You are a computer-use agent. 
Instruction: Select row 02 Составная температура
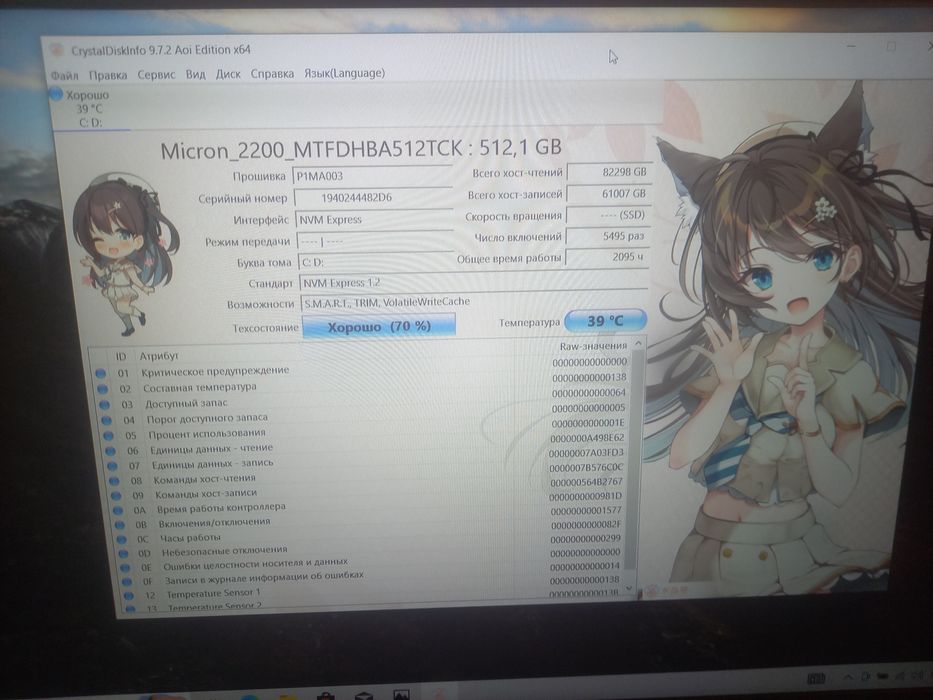click(x=362, y=383)
